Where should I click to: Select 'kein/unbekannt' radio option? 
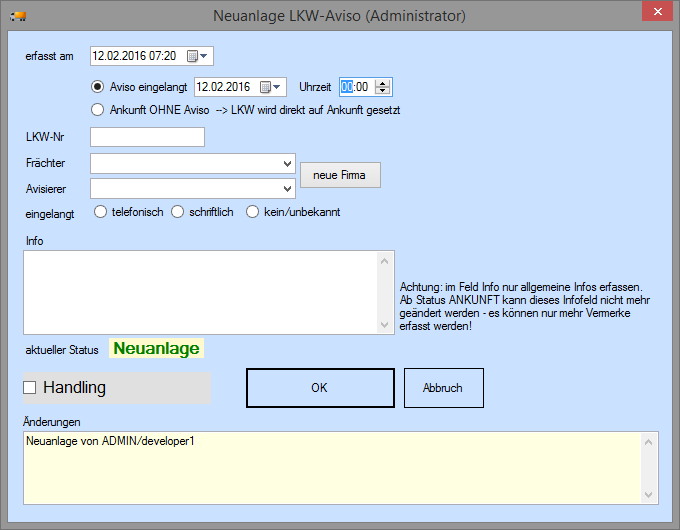click(253, 212)
